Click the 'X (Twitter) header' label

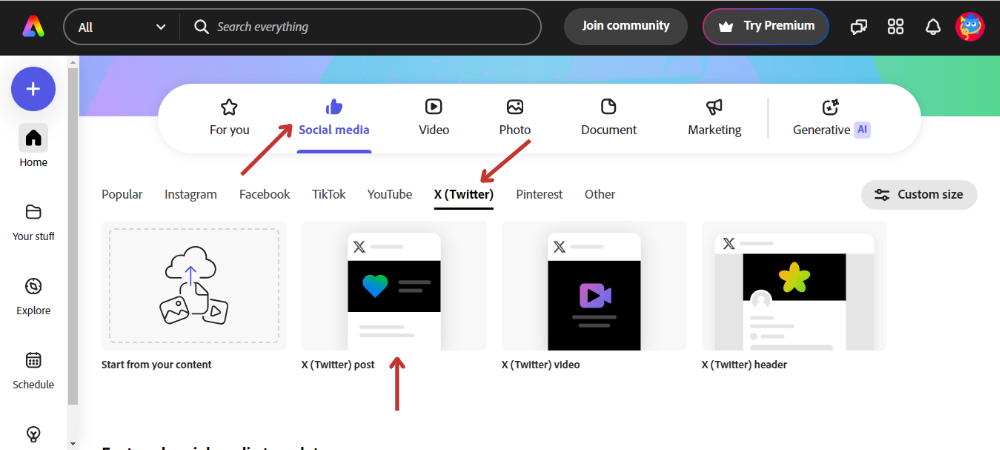tap(744, 365)
